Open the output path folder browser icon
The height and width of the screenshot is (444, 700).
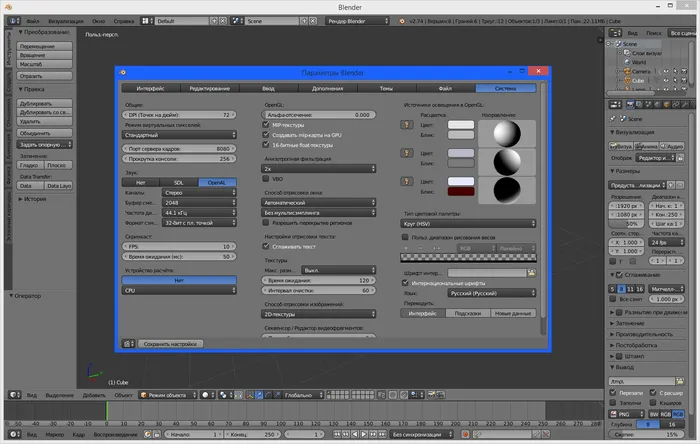tap(679, 381)
